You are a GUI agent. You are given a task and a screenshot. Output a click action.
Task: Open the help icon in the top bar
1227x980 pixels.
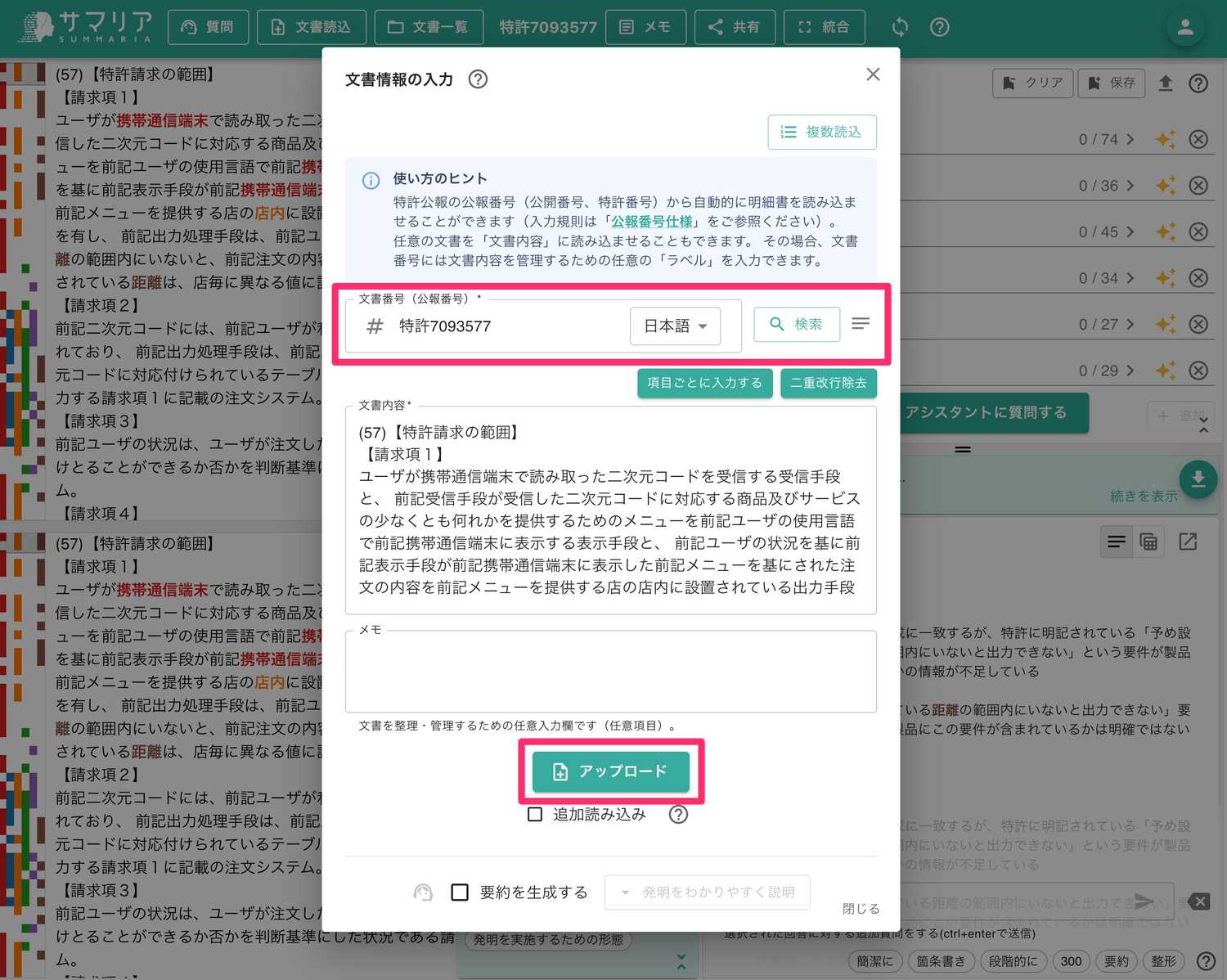point(940,27)
